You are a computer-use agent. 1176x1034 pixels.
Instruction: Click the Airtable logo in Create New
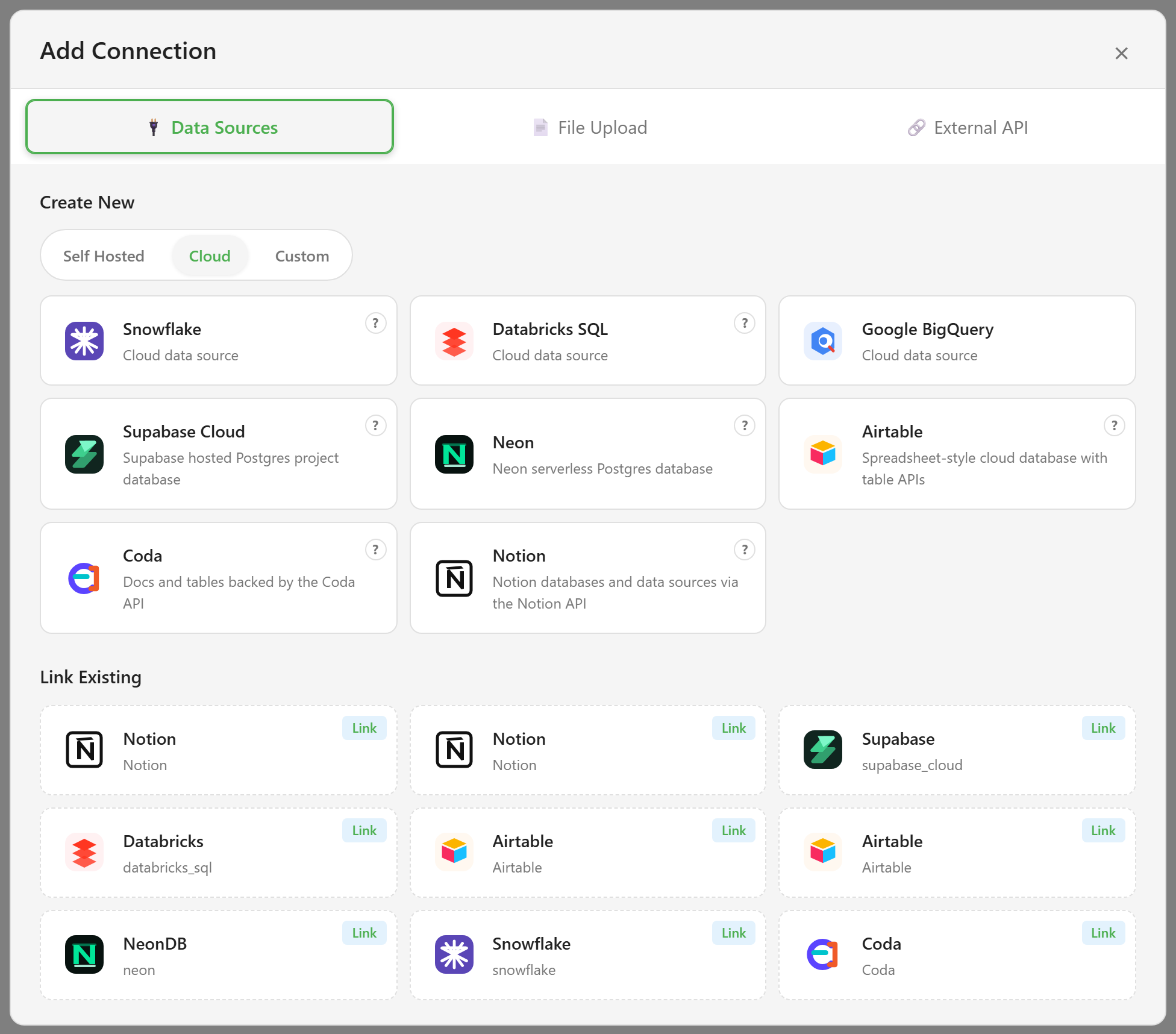(823, 454)
